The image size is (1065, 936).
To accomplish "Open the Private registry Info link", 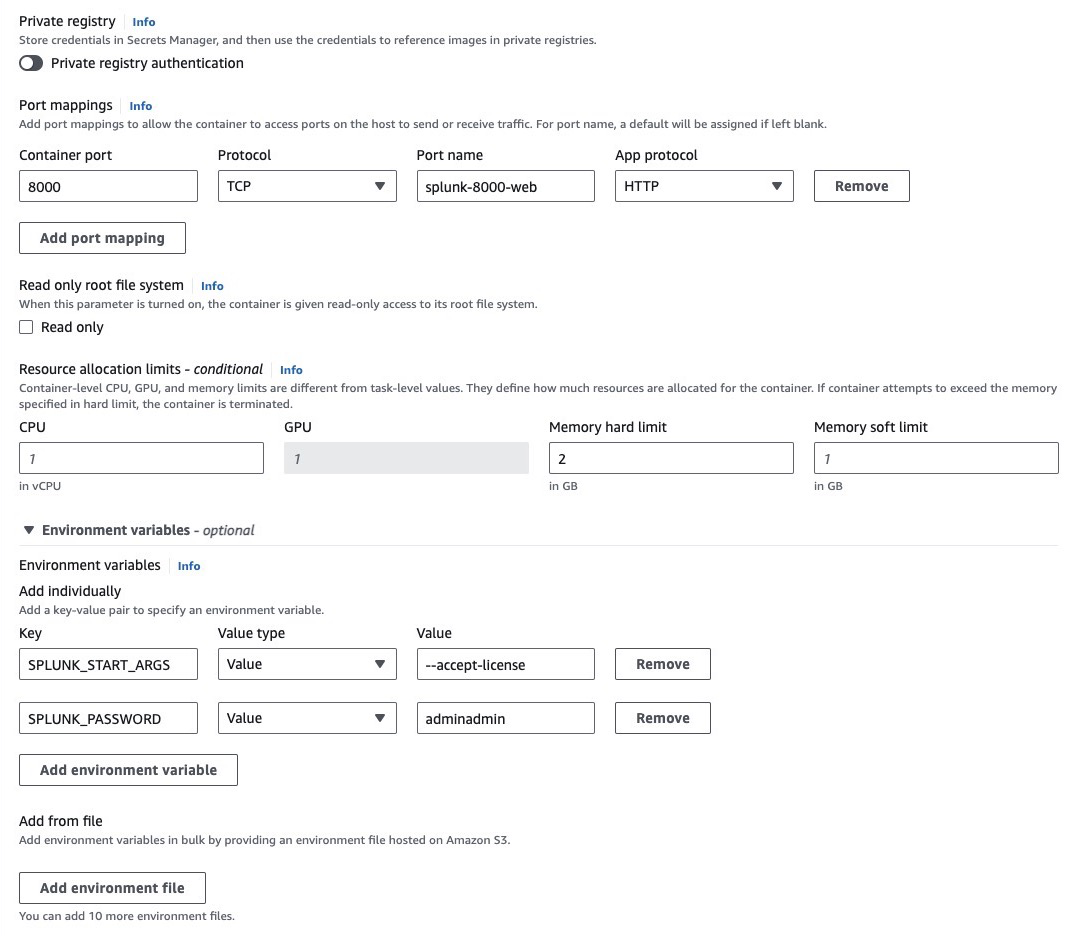I will point(143,21).
